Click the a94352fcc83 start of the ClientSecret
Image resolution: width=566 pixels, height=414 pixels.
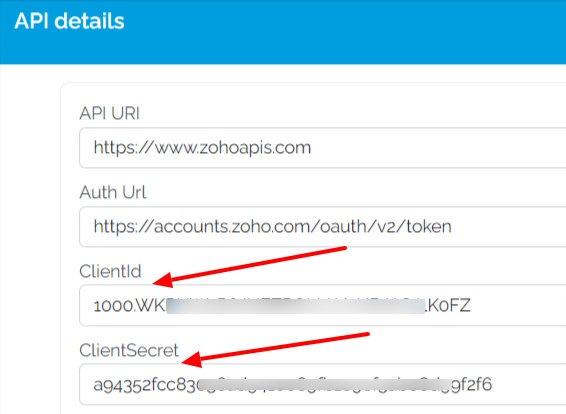[146, 385]
